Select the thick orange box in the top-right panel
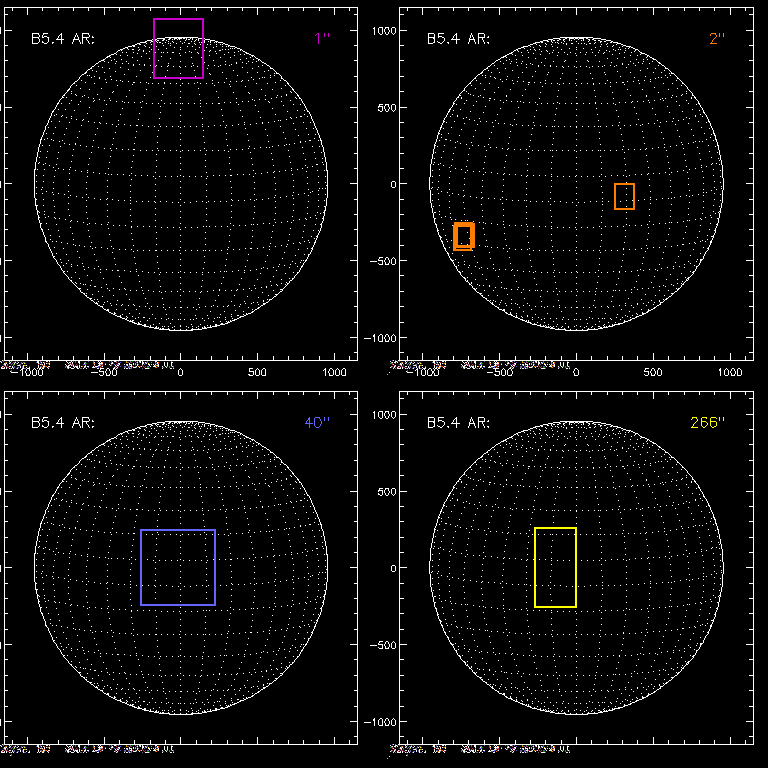The image size is (768, 768). [x=463, y=236]
